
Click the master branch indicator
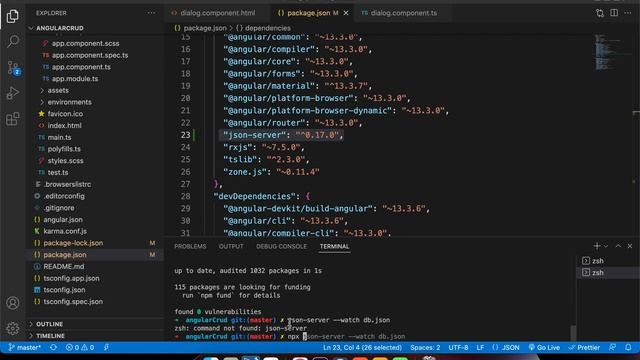click(25, 348)
